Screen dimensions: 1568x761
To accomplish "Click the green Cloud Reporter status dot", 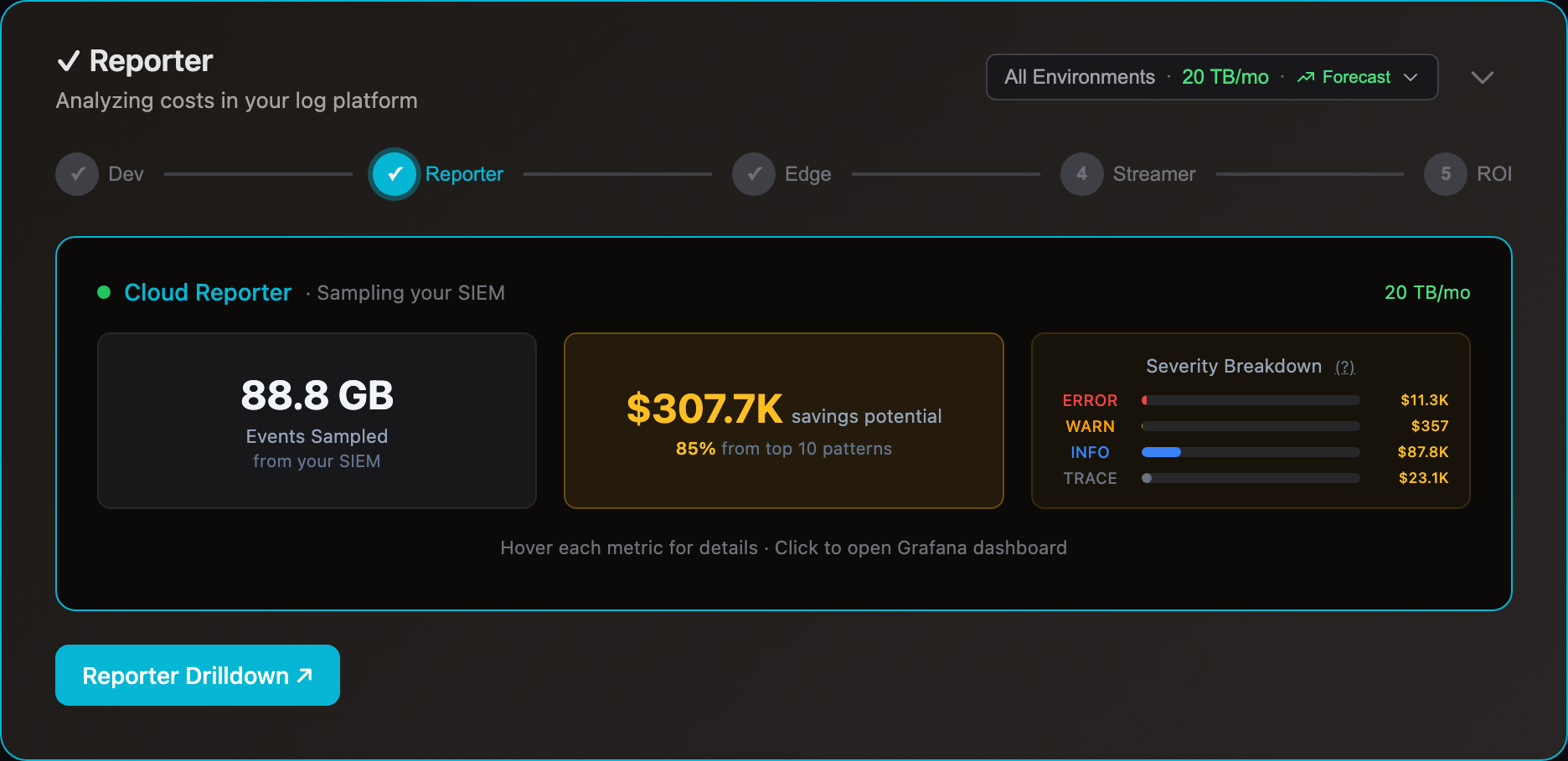I will [104, 292].
